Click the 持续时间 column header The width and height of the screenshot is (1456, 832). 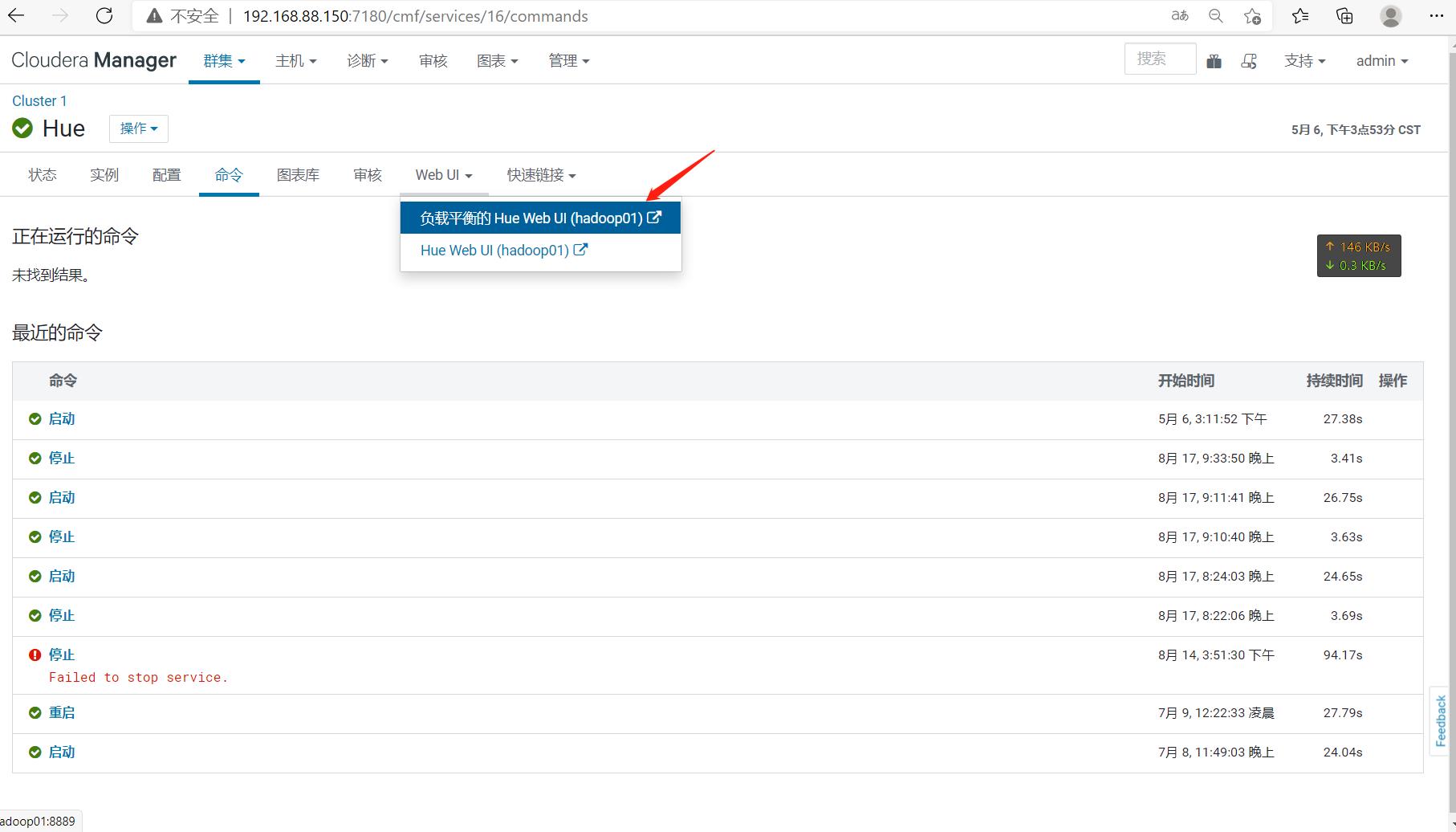[1334, 381]
